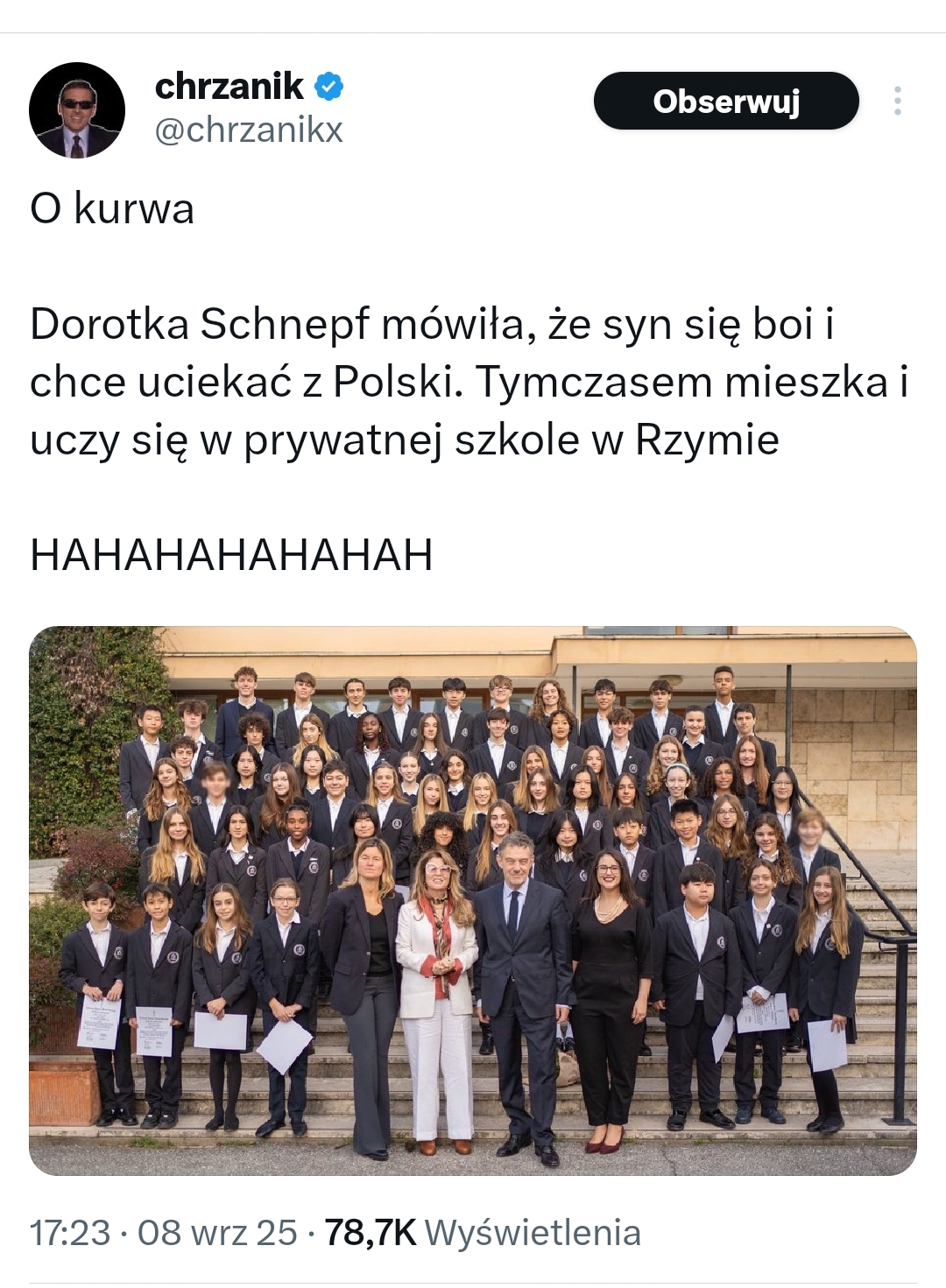This screenshot has height=1288, width=946.
Task: Click the "HAHAHAHAHAHAH" line of the tweet
Action: (231, 554)
